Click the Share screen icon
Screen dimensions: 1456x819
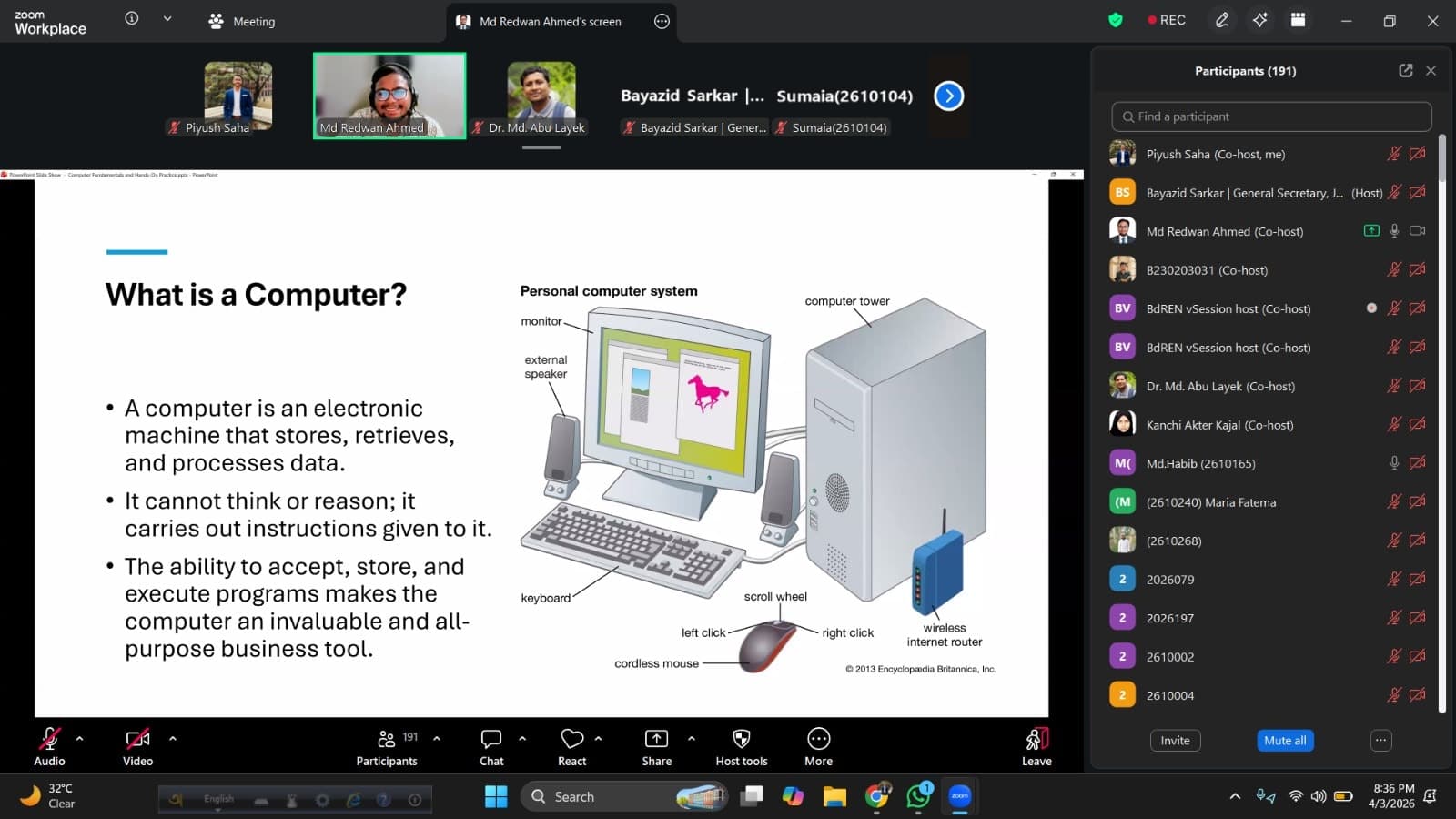point(656,739)
